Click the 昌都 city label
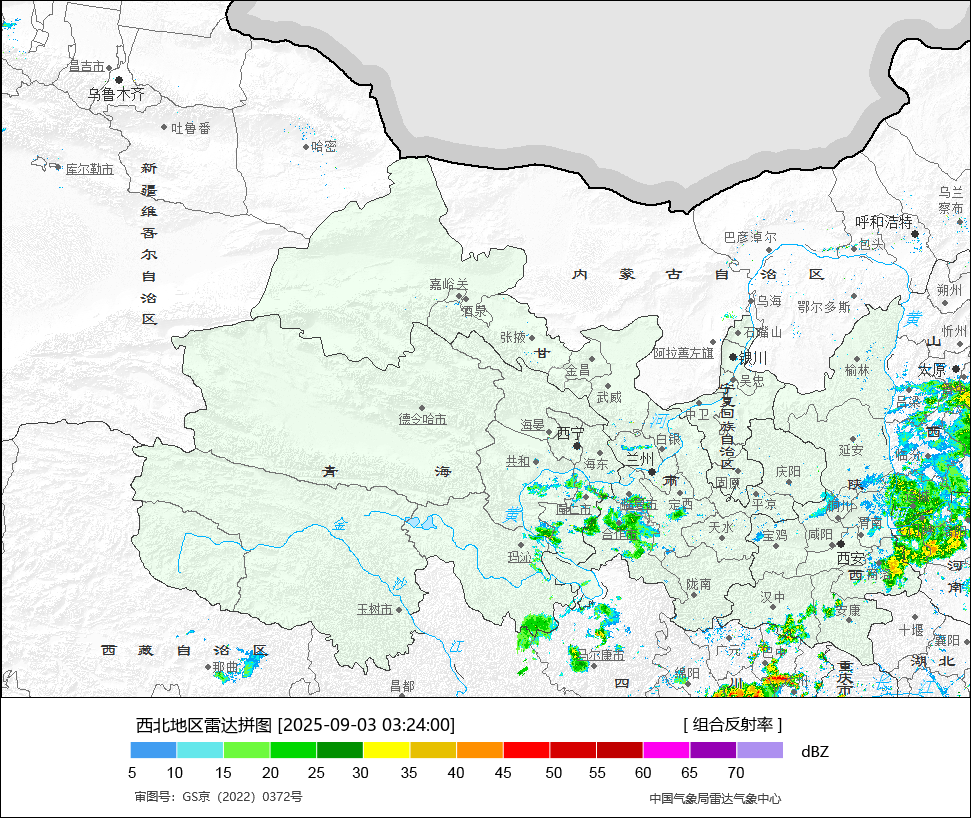The width and height of the screenshot is (971, 818). click(x=402, y=686)
